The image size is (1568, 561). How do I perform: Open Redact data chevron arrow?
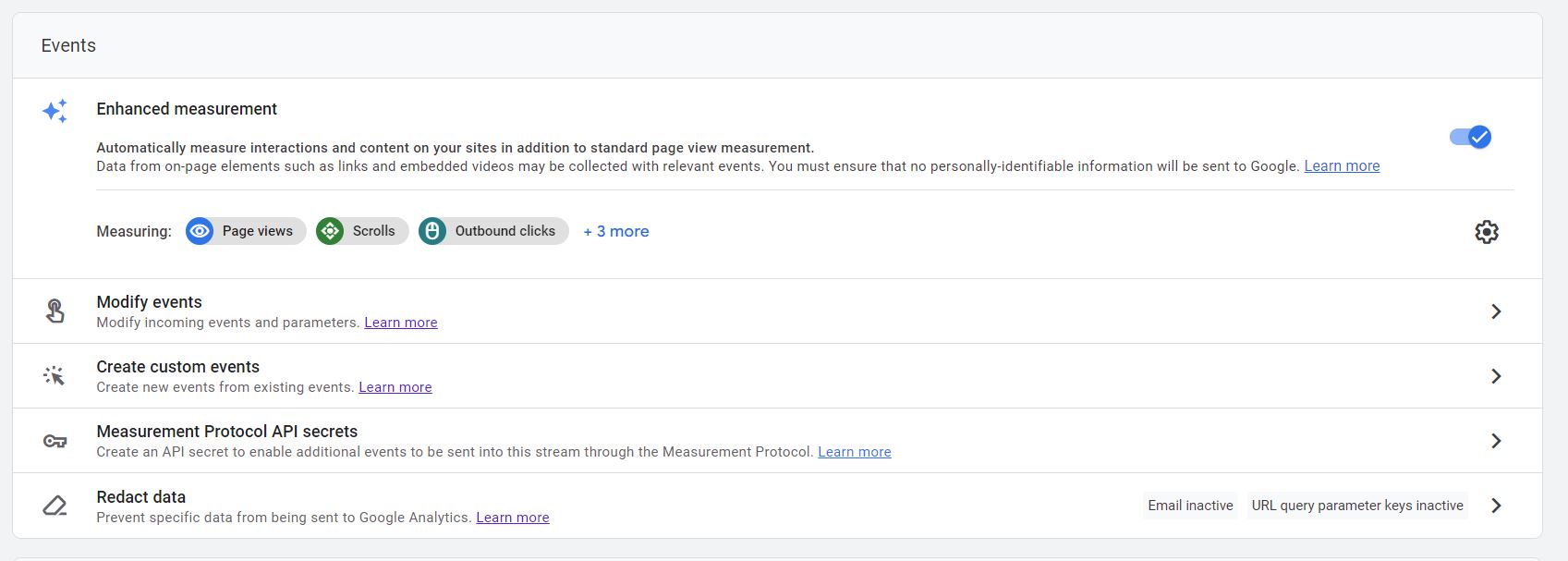point(1496,506)
